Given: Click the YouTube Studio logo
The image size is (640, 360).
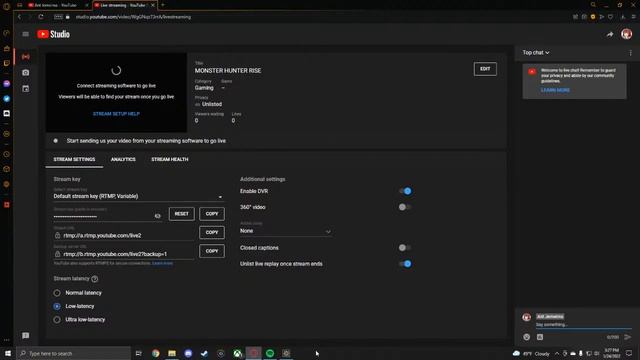Looking at the screenshot, I should click(x=53, y=34).
